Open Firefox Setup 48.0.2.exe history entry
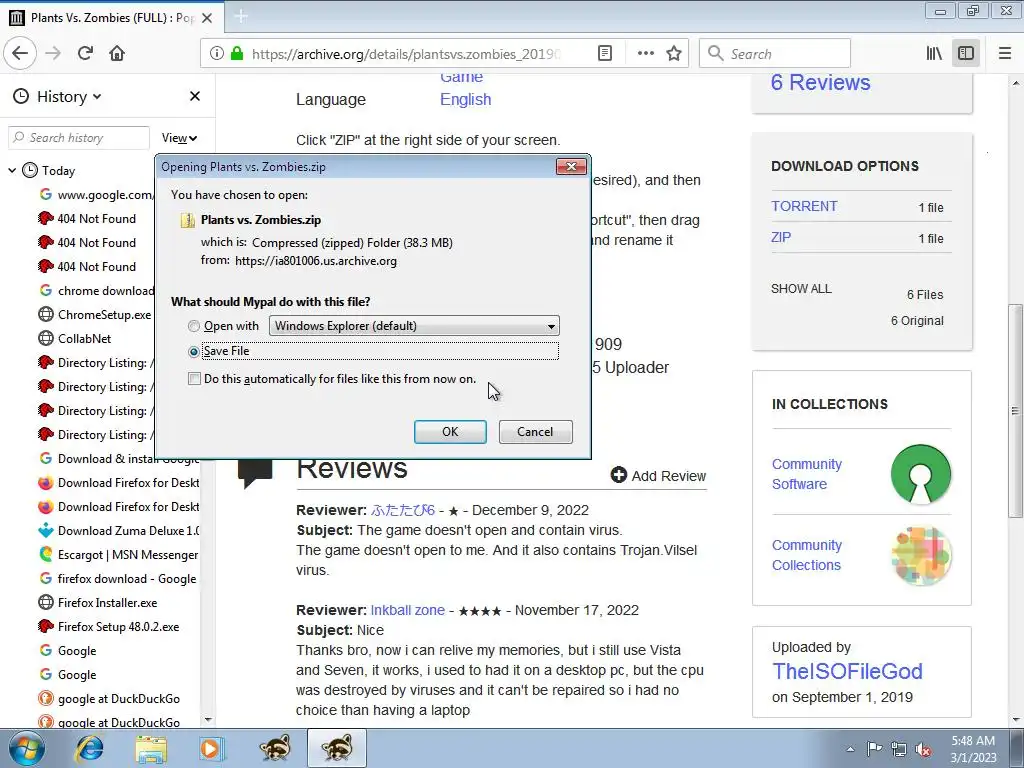The image size is (1024, 768). 118,627
